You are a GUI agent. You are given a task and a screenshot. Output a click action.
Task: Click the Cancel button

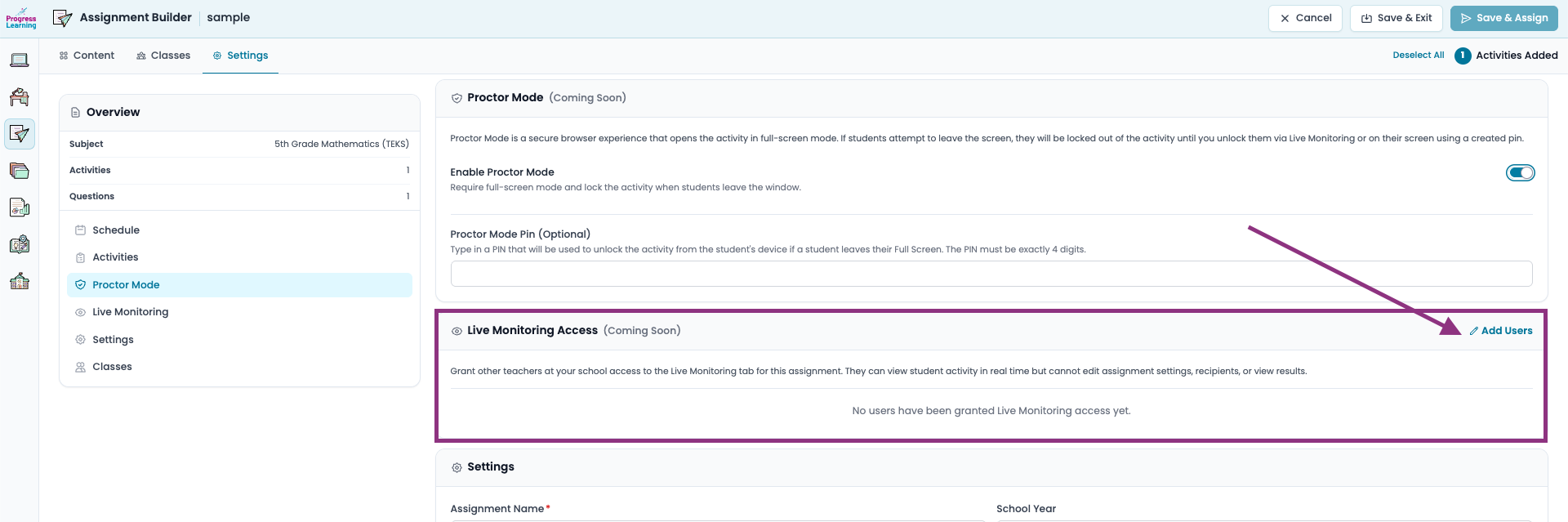[1305, 18]
